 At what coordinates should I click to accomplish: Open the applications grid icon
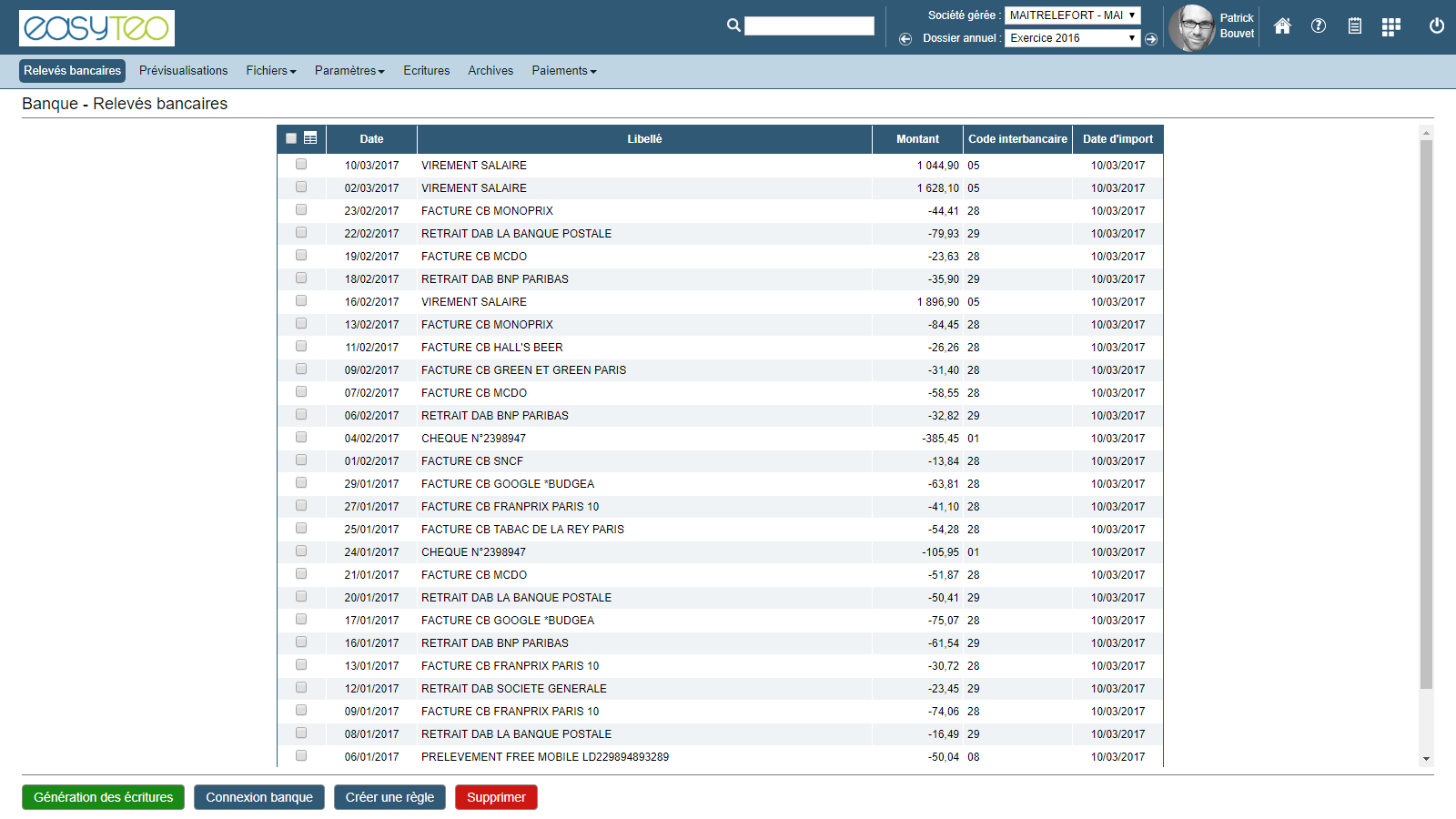(x=1390, y=27)
